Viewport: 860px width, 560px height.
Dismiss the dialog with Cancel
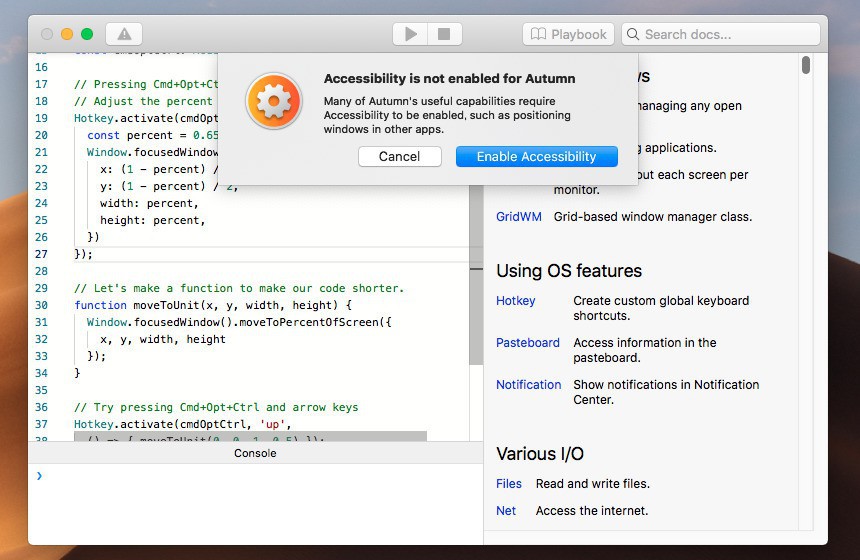[399, 156]
